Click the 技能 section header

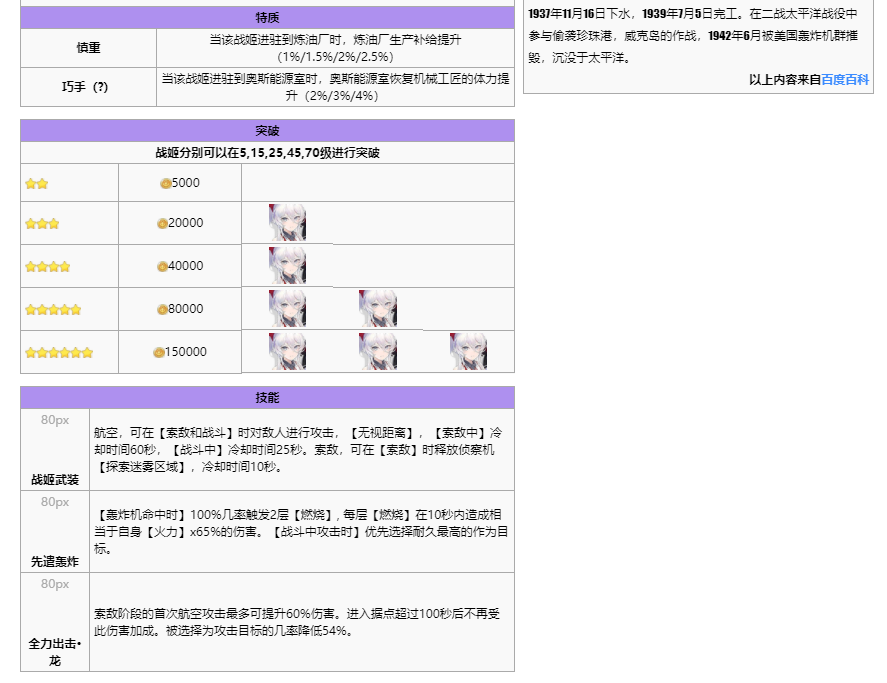[267, 398]
